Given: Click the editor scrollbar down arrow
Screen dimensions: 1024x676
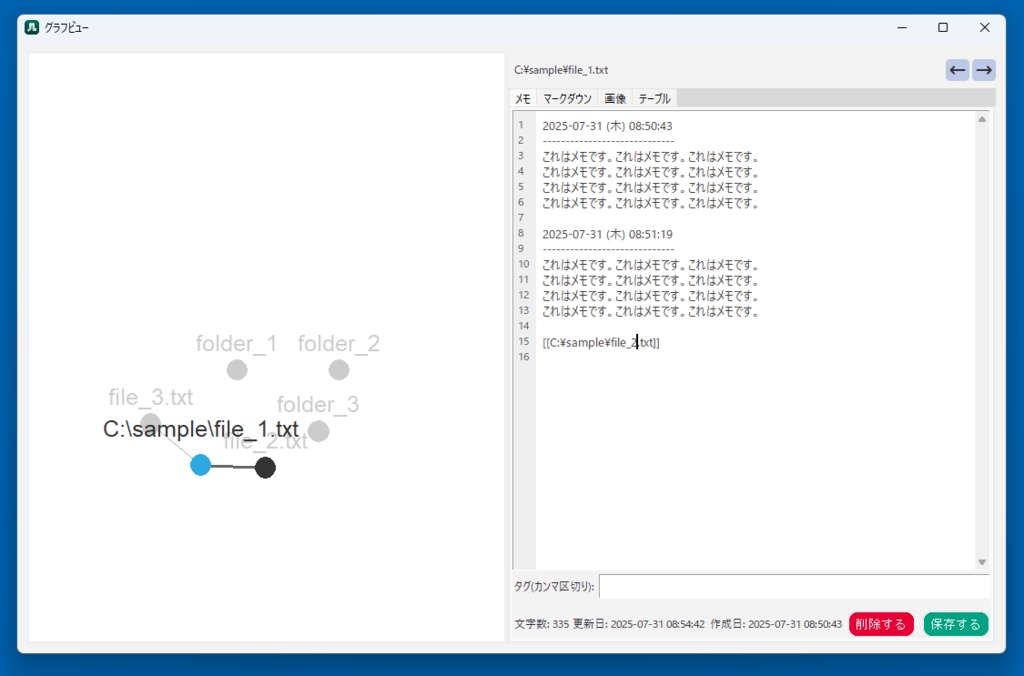Looking at the screenshot, I should tap(982, 562).
